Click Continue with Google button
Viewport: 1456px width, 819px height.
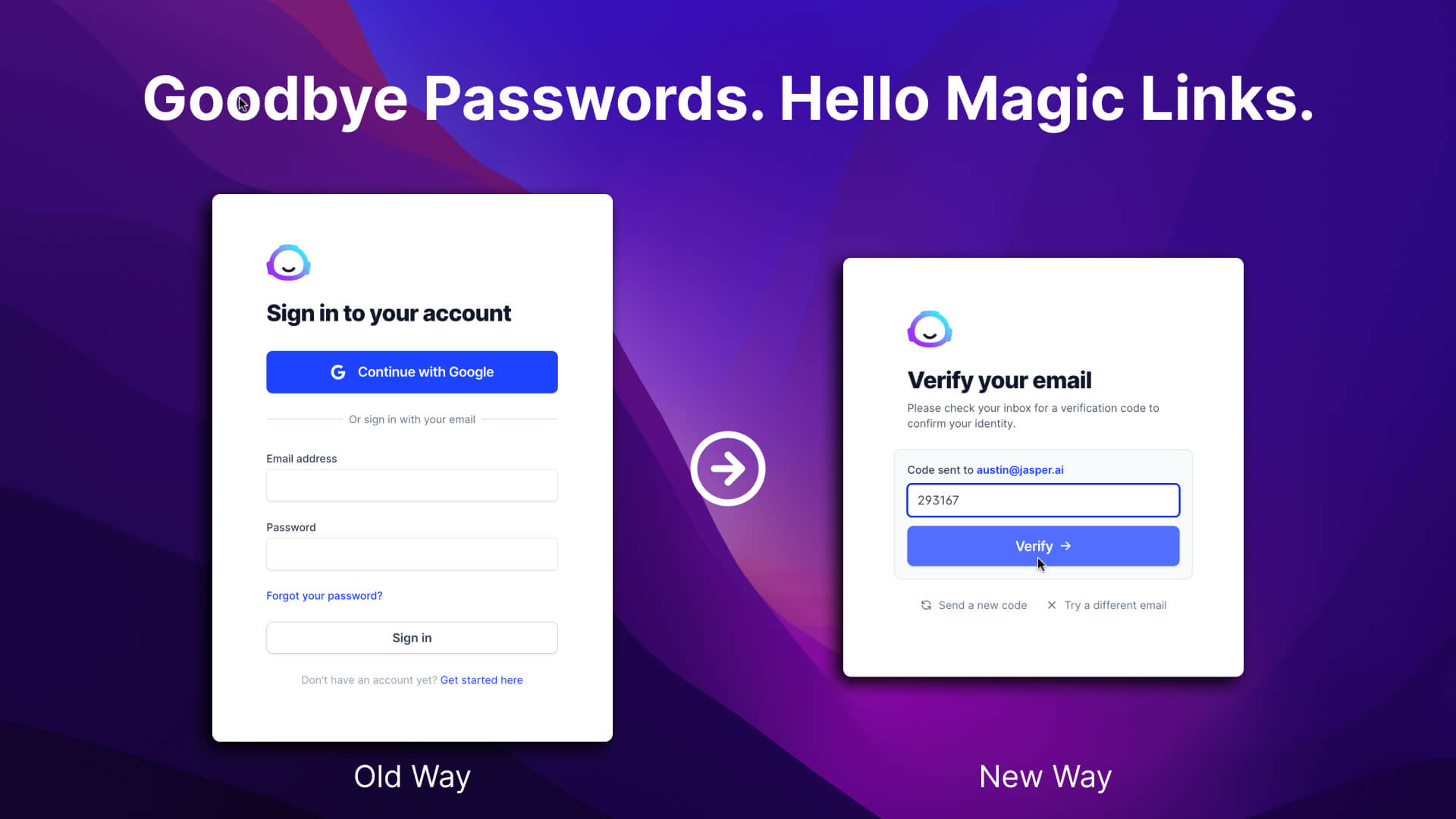pyautogui.click(x=412, y=372)
